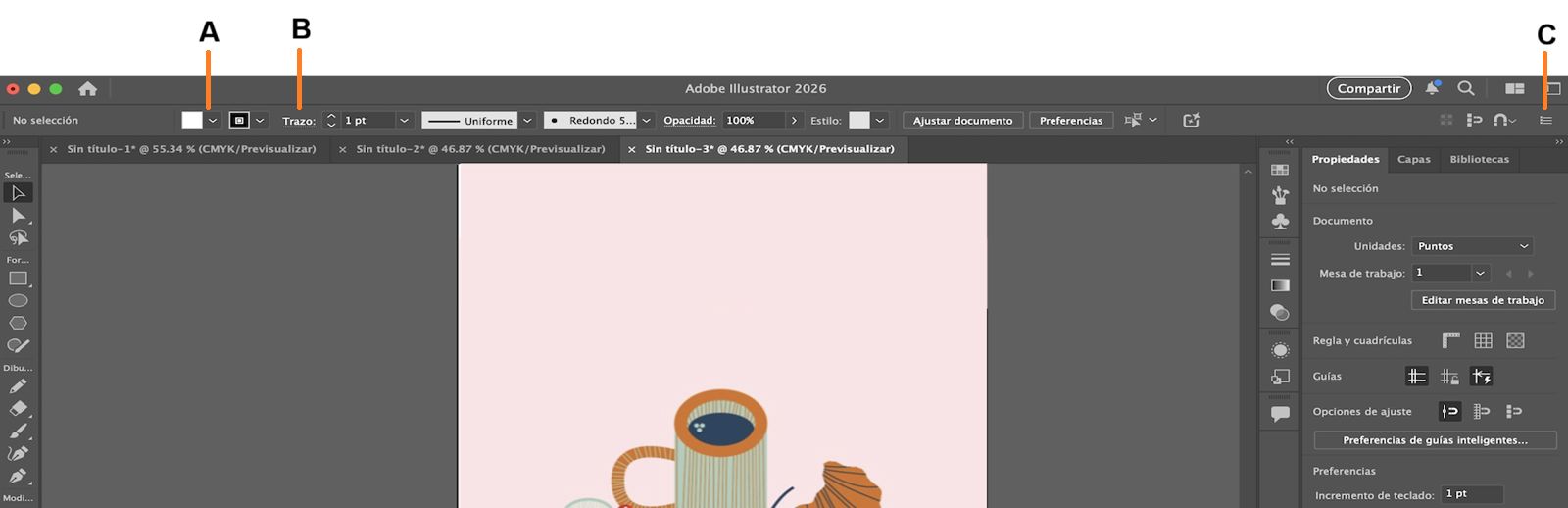Select the Lasso tool

coord(18,238)
